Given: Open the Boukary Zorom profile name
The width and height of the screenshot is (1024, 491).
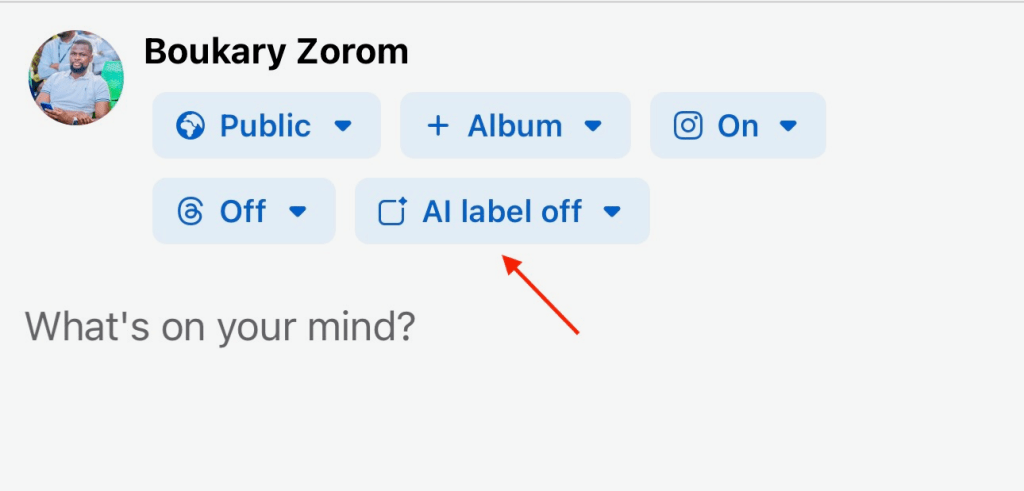Looking at the screenshot, I should tap(276, 51).
